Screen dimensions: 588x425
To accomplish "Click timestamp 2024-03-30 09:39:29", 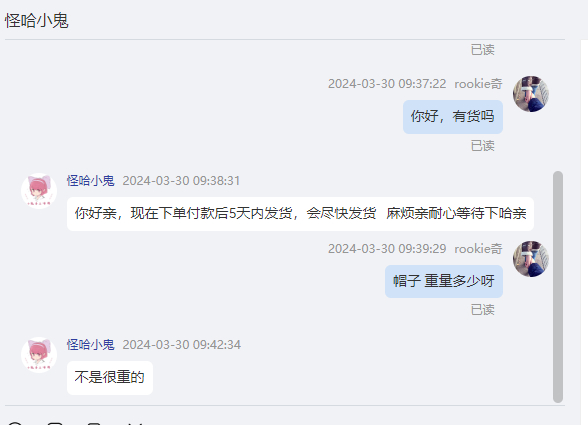I will [387, 249].
